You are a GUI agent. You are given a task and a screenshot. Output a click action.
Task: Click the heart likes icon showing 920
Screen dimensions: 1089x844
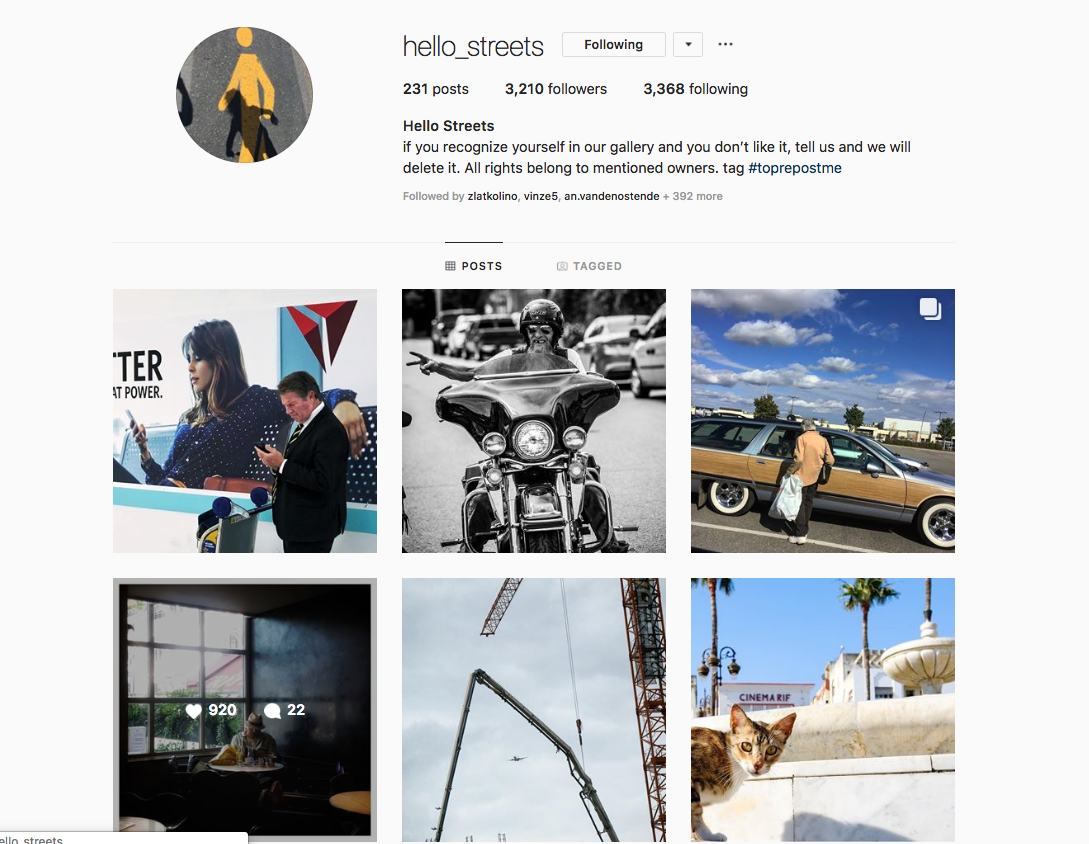pyautogui.click(x=194, y=710)
